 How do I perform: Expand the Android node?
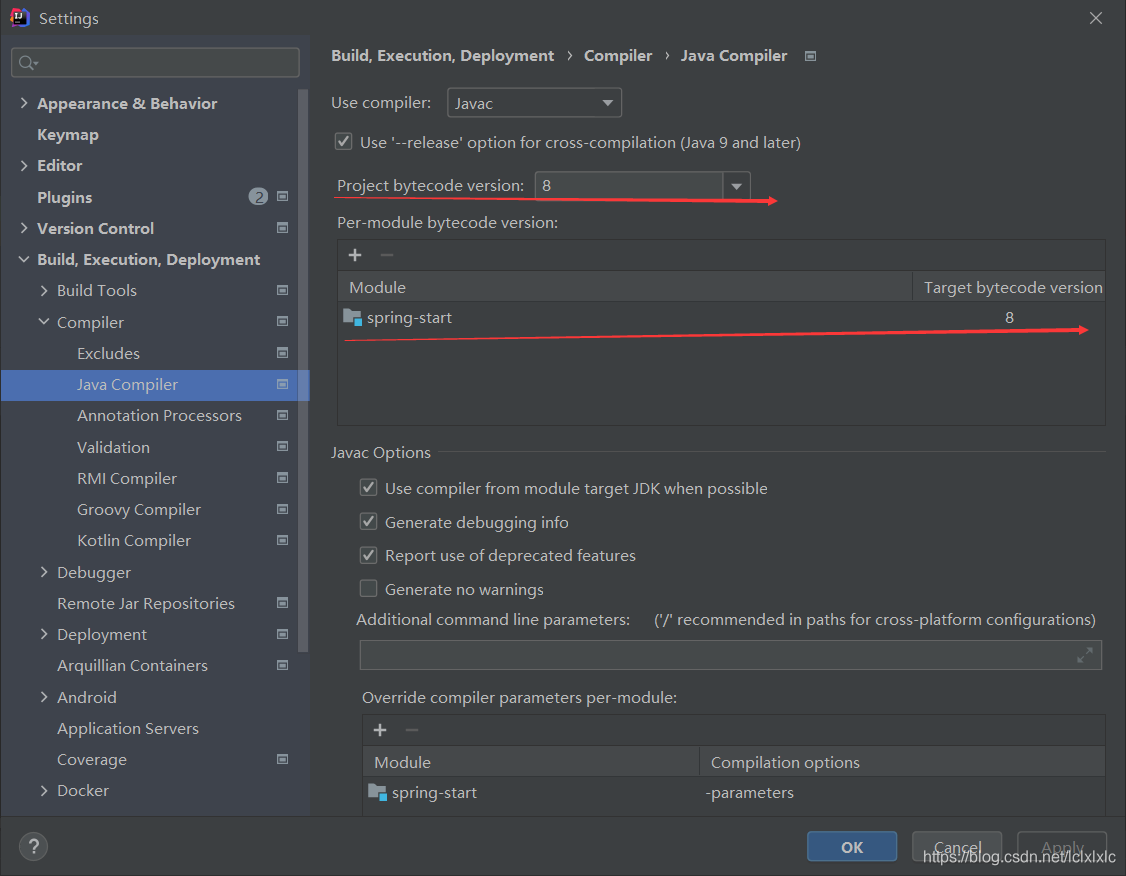click(x=44, y=696)
